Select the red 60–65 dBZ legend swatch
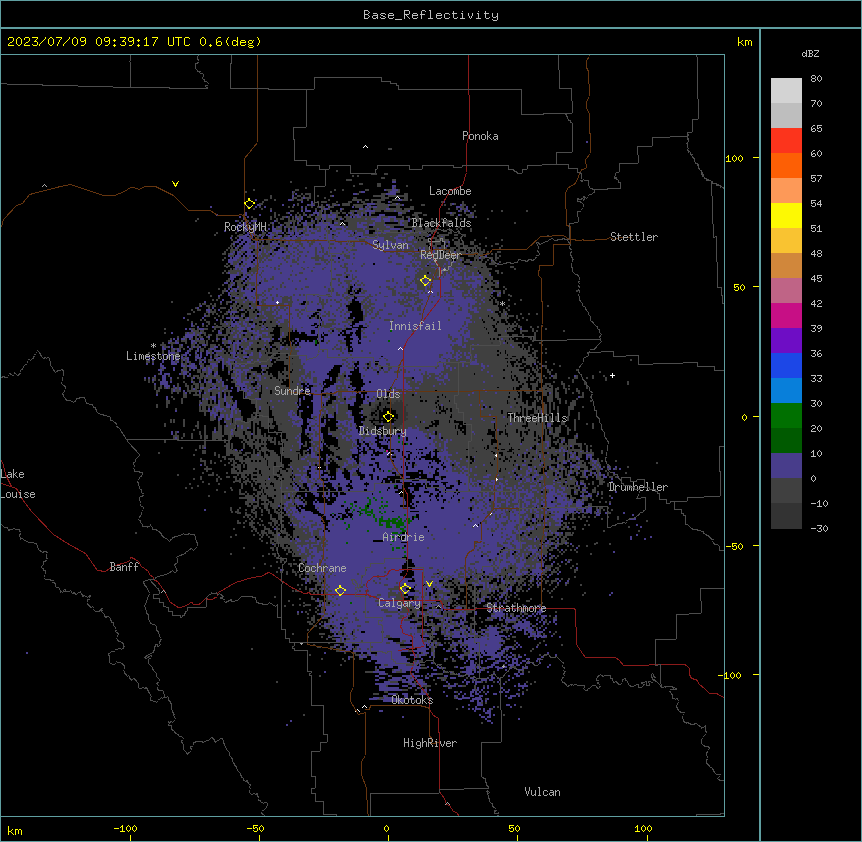Image resolution: width=862 pixels, height=842 pixels. point(786,141)
